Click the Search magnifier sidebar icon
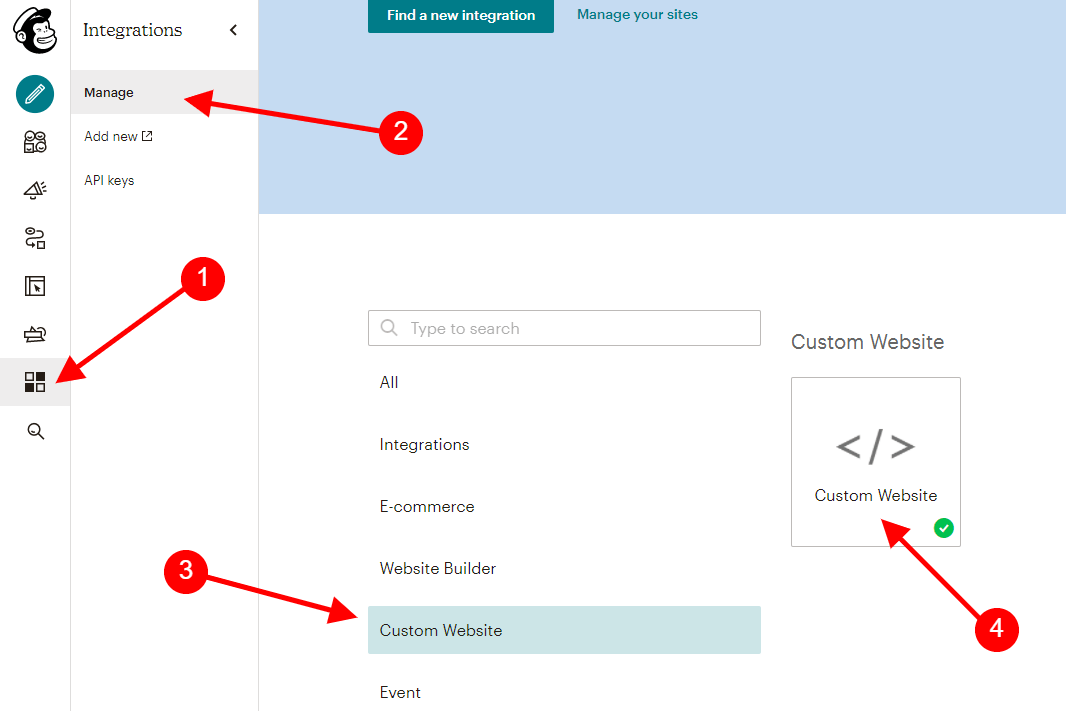Viewport: 1066px width, 711px height. (35, 431)
